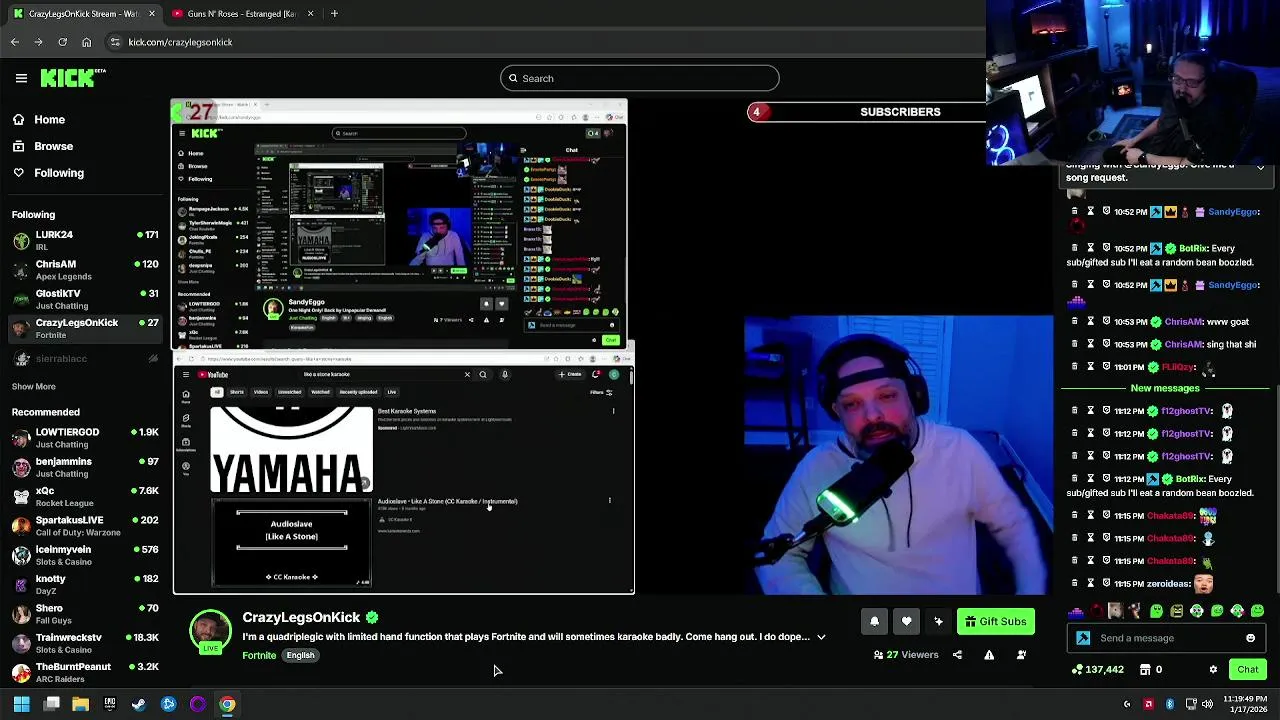Open the Kick hamburger sidebar menu
The image size is (1280, 720).
point(21,78)
